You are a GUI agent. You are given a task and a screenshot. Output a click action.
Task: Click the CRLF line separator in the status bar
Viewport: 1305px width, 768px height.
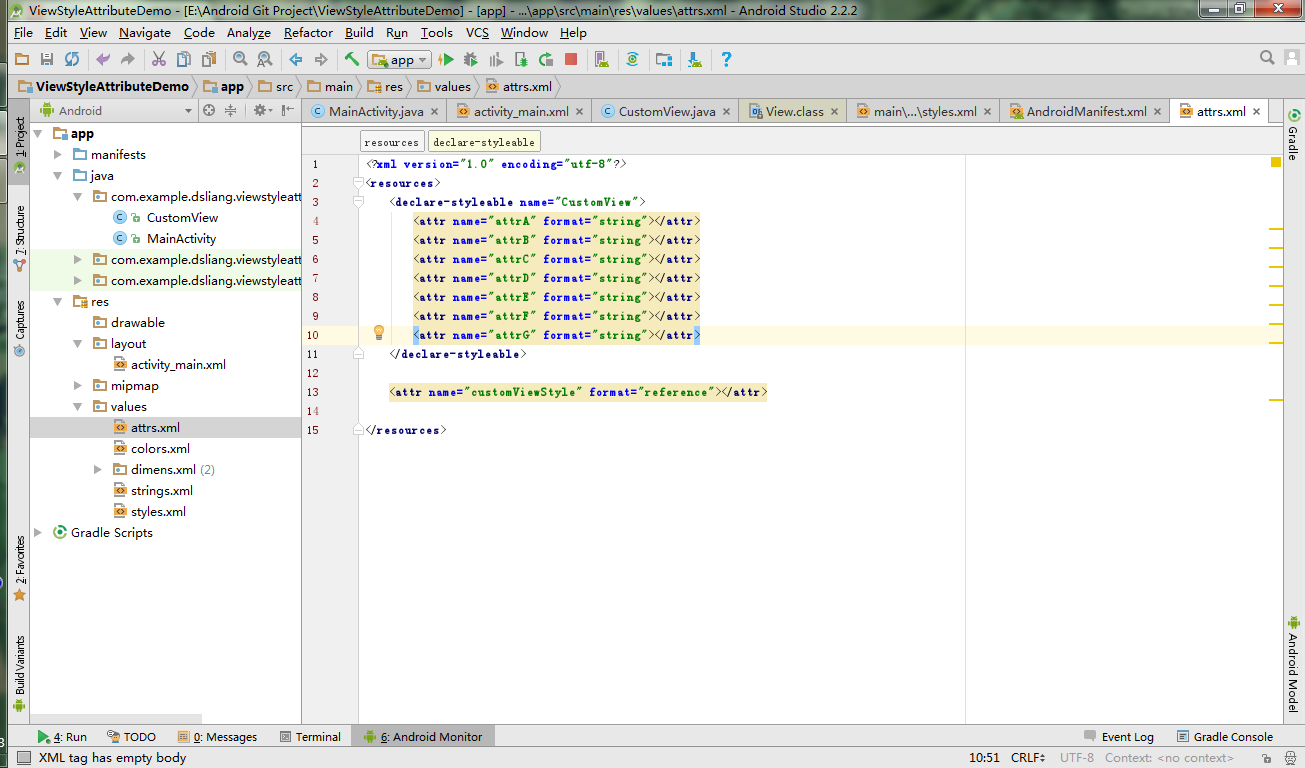(x=1028, y=758)
